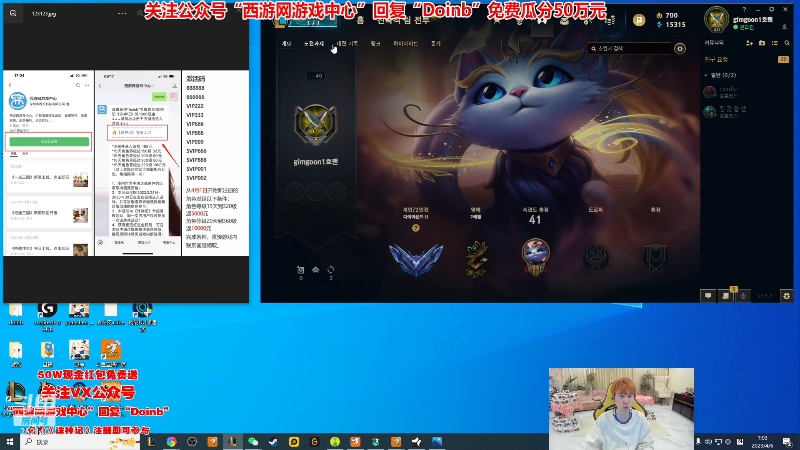Open the doinb folder on the desktop
Screen dimensions: 800x450
[x=16, y=313]
